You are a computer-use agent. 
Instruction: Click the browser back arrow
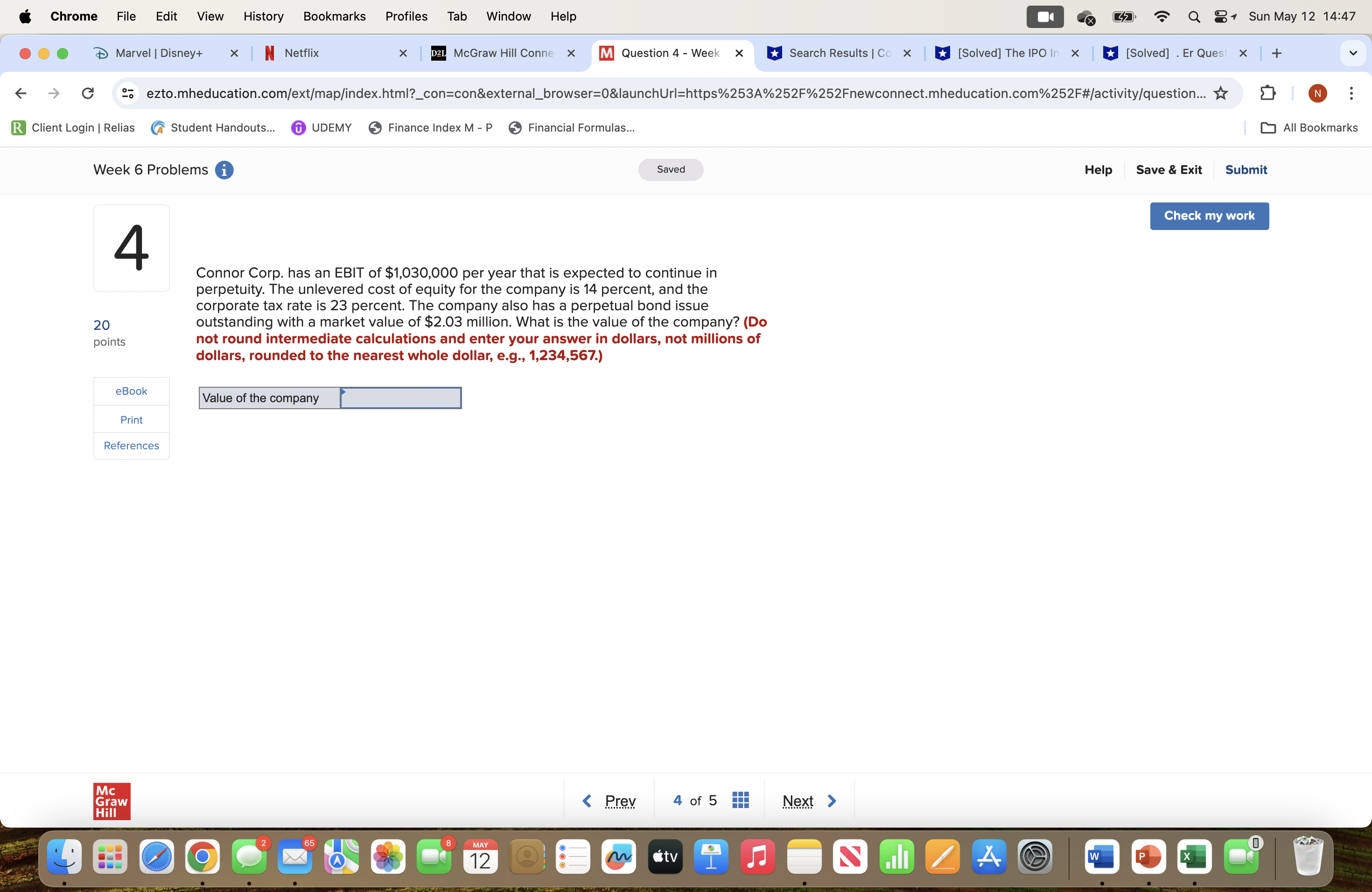pos(21,93)
